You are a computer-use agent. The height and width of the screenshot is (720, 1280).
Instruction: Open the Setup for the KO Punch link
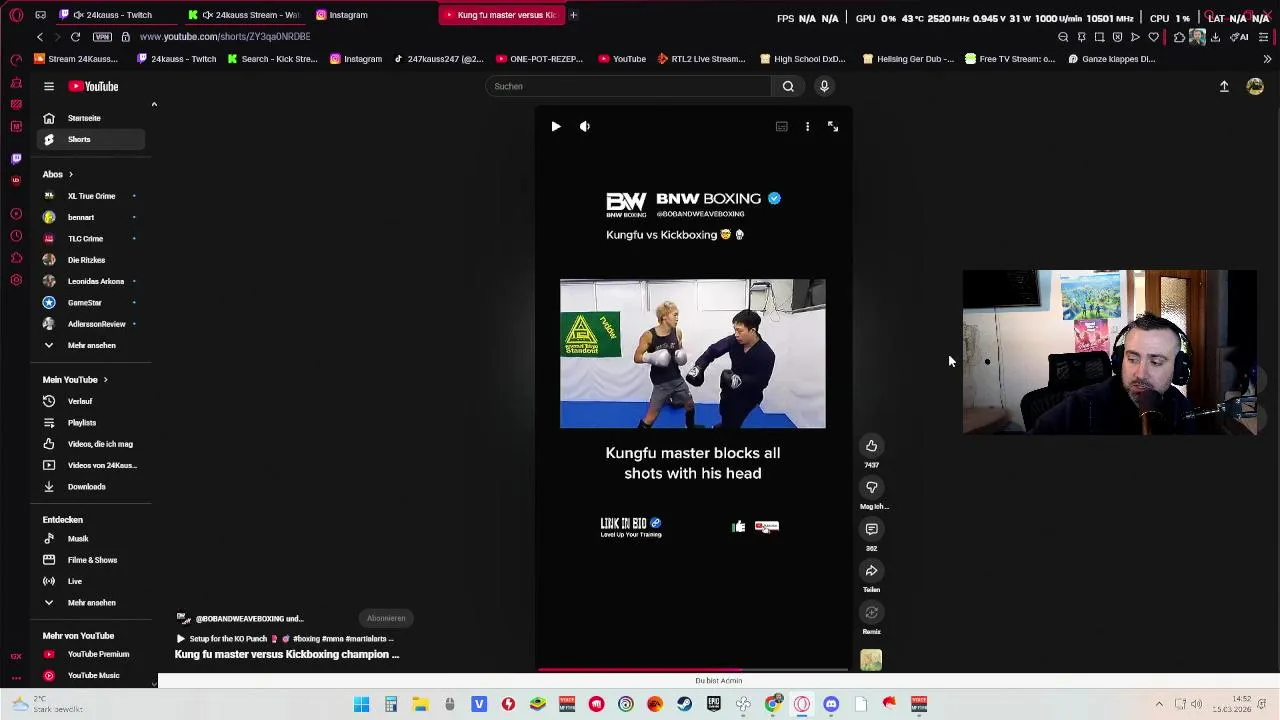(x=285, y=638)
